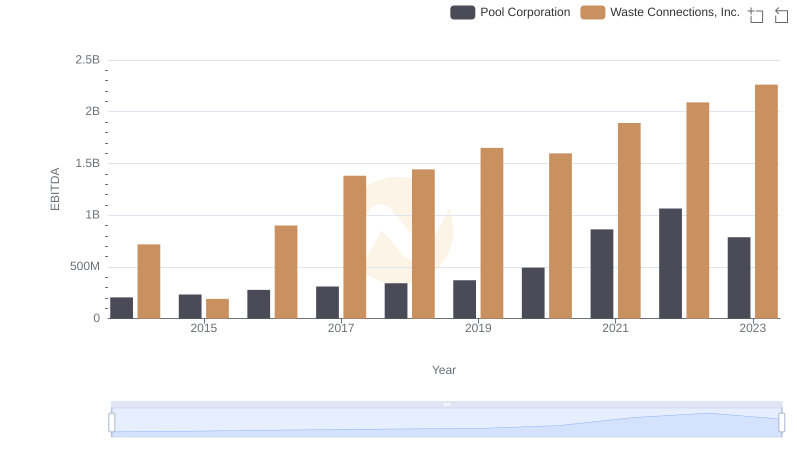Select Waste Connections 2023 bar
This screenshot has width=800, height=461.
click(x=766, y=201)
